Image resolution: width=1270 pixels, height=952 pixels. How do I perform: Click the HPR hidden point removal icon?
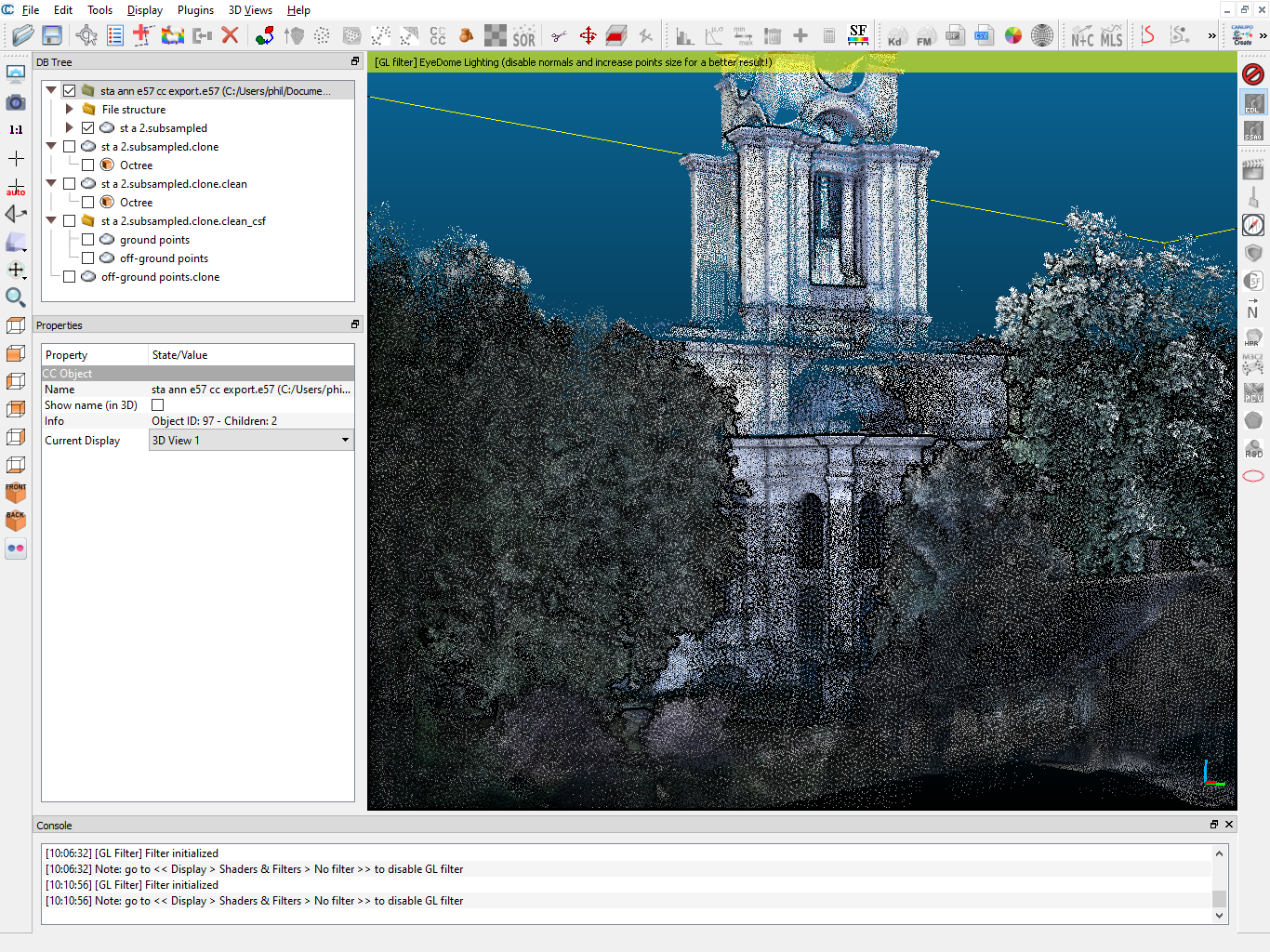[x=1253, y=337]
